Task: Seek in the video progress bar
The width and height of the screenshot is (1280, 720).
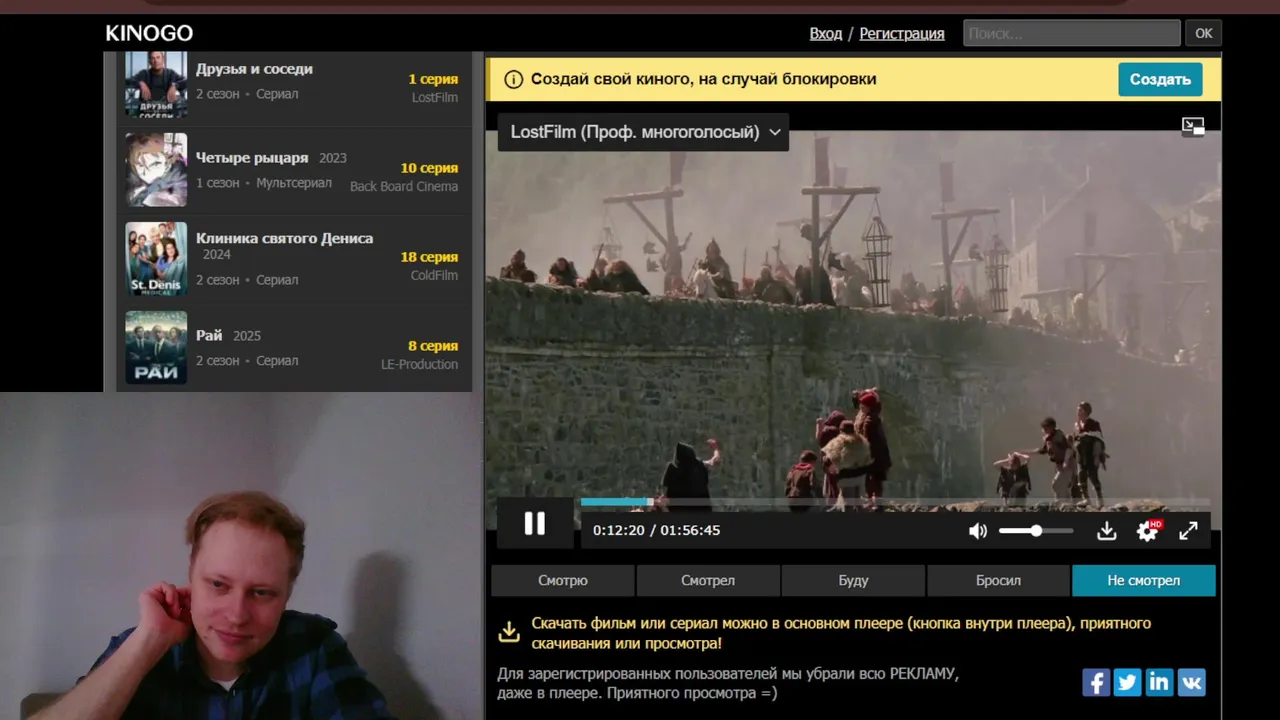Action: (895, 502)
